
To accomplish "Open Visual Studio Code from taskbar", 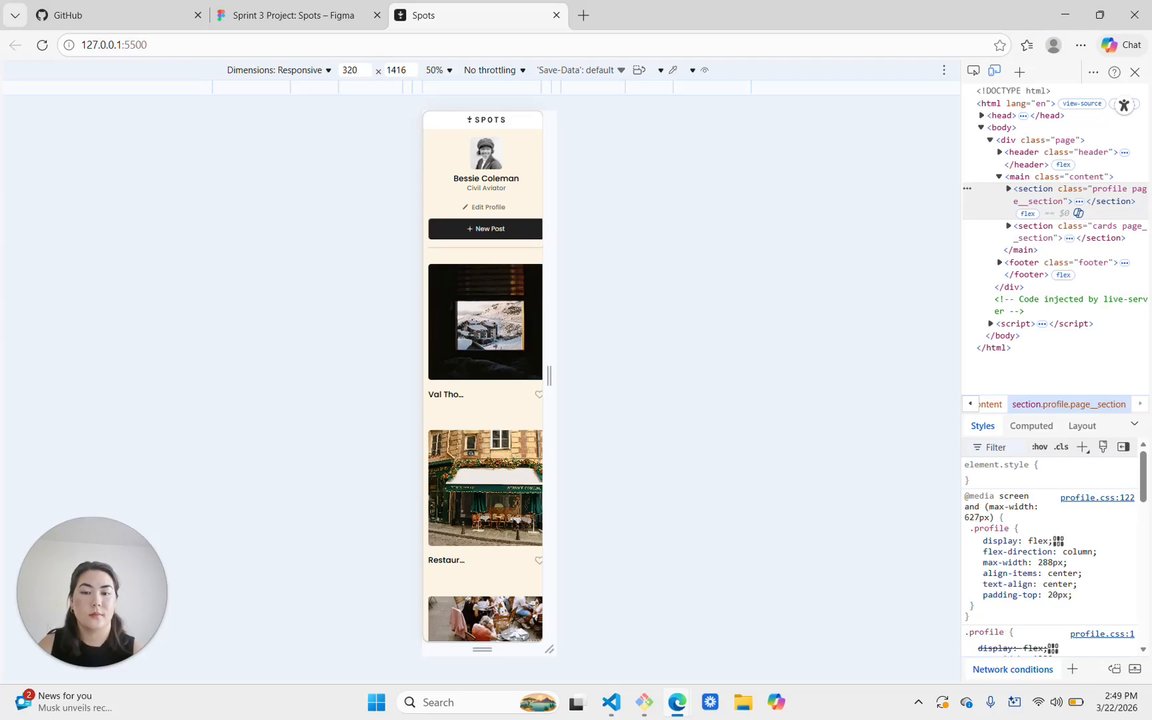I will pos(611,702).
